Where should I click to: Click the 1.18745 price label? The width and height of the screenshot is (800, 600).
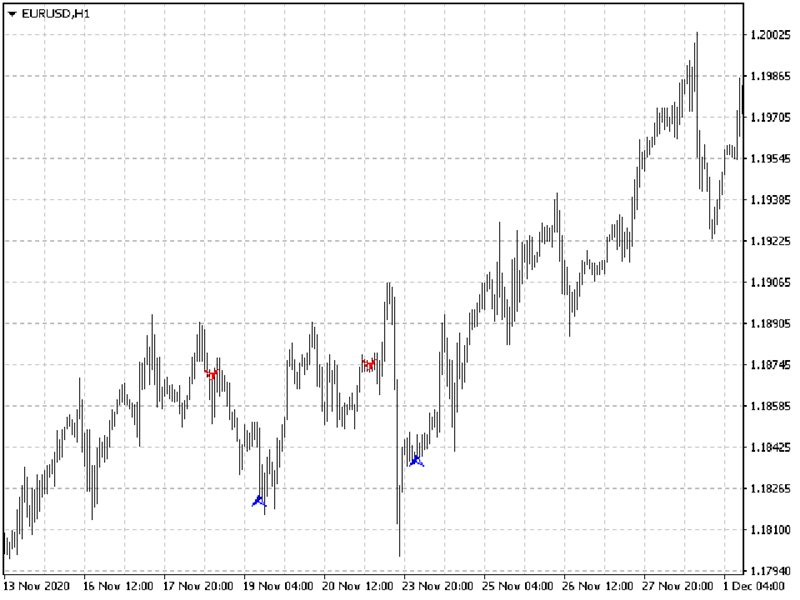[770, 365]
